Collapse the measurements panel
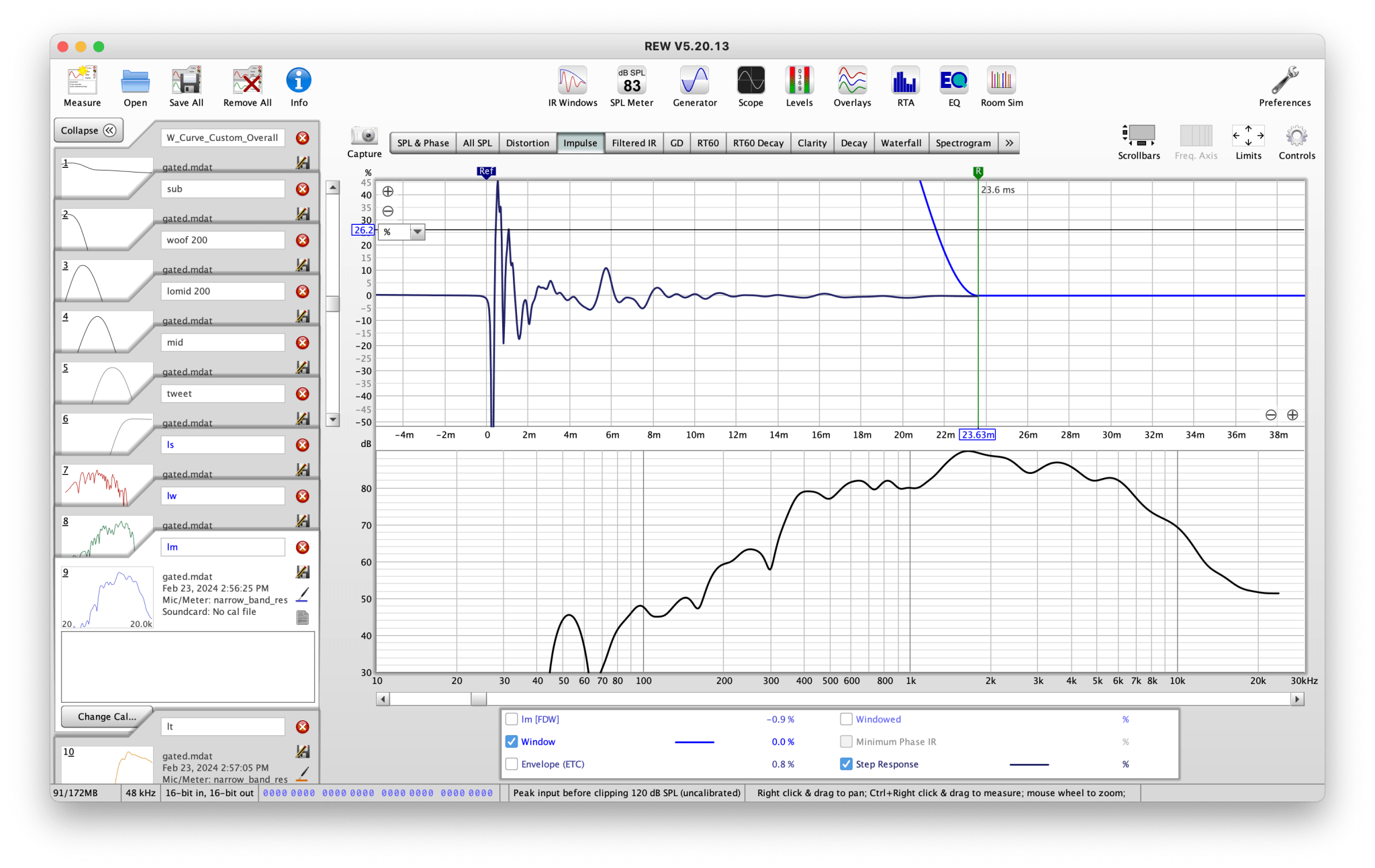 [x=89, y=130]
